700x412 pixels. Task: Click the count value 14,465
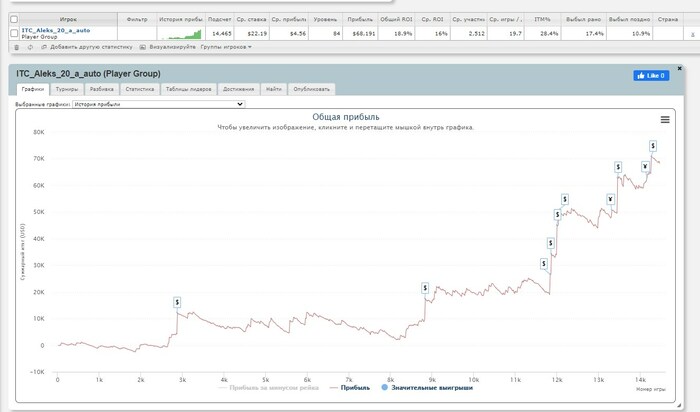pos(221,33)
